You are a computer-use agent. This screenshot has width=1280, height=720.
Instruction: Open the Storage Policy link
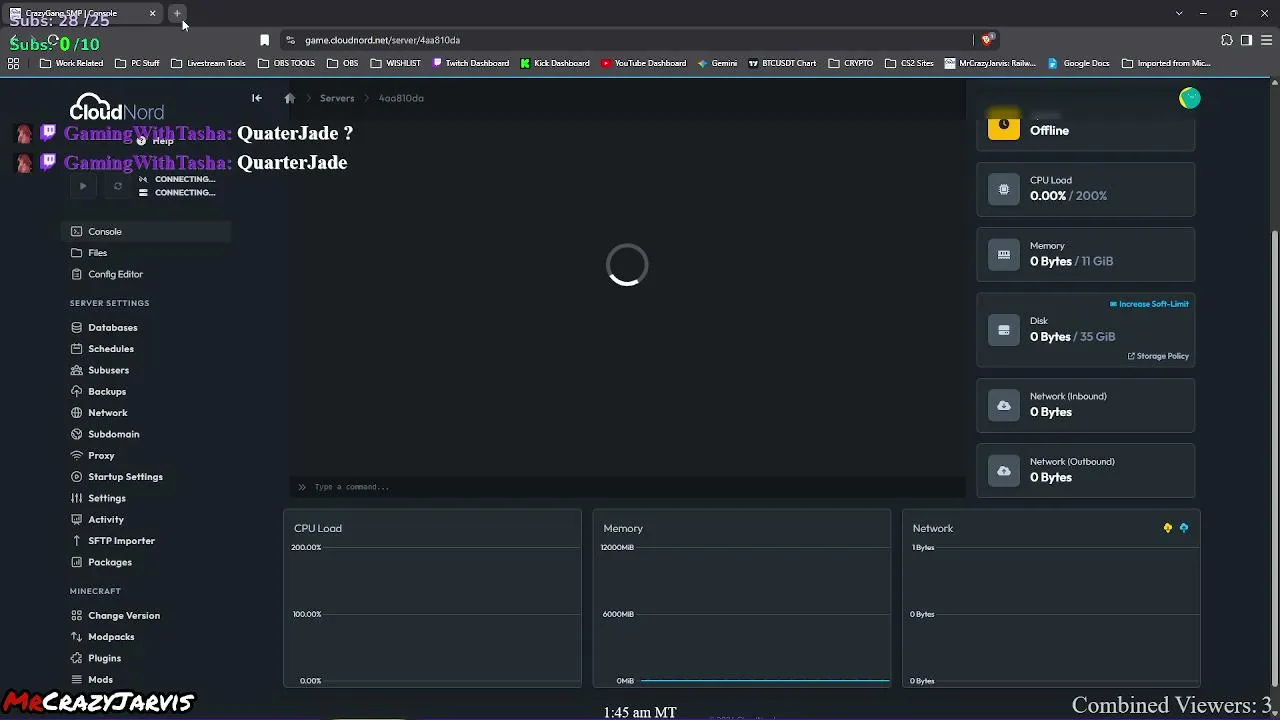click(x=1158, y=356)
